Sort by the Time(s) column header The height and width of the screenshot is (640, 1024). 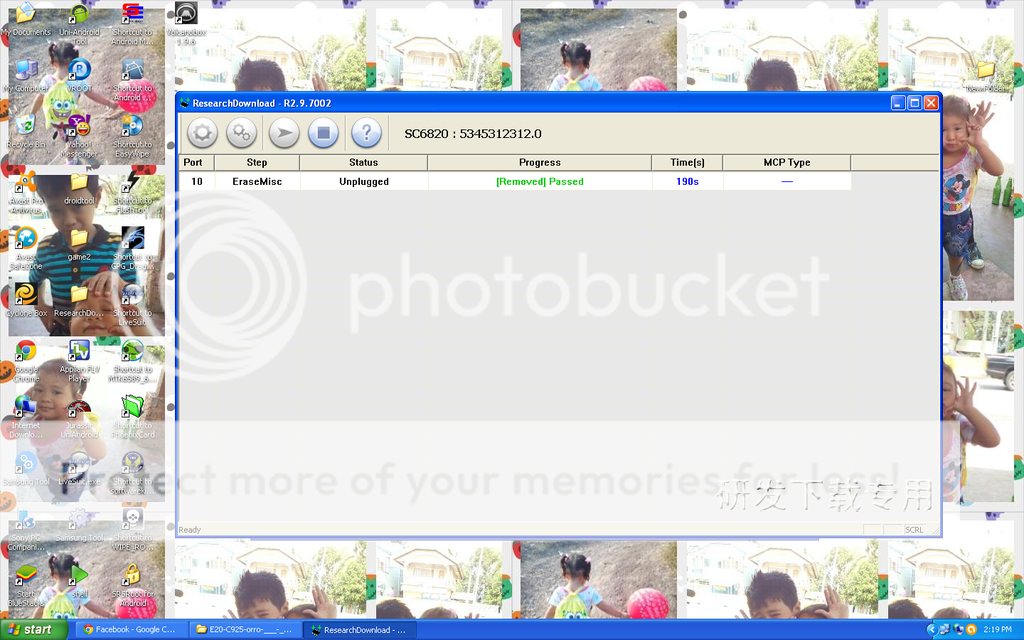pyautogui.click(x=686, y=162)
